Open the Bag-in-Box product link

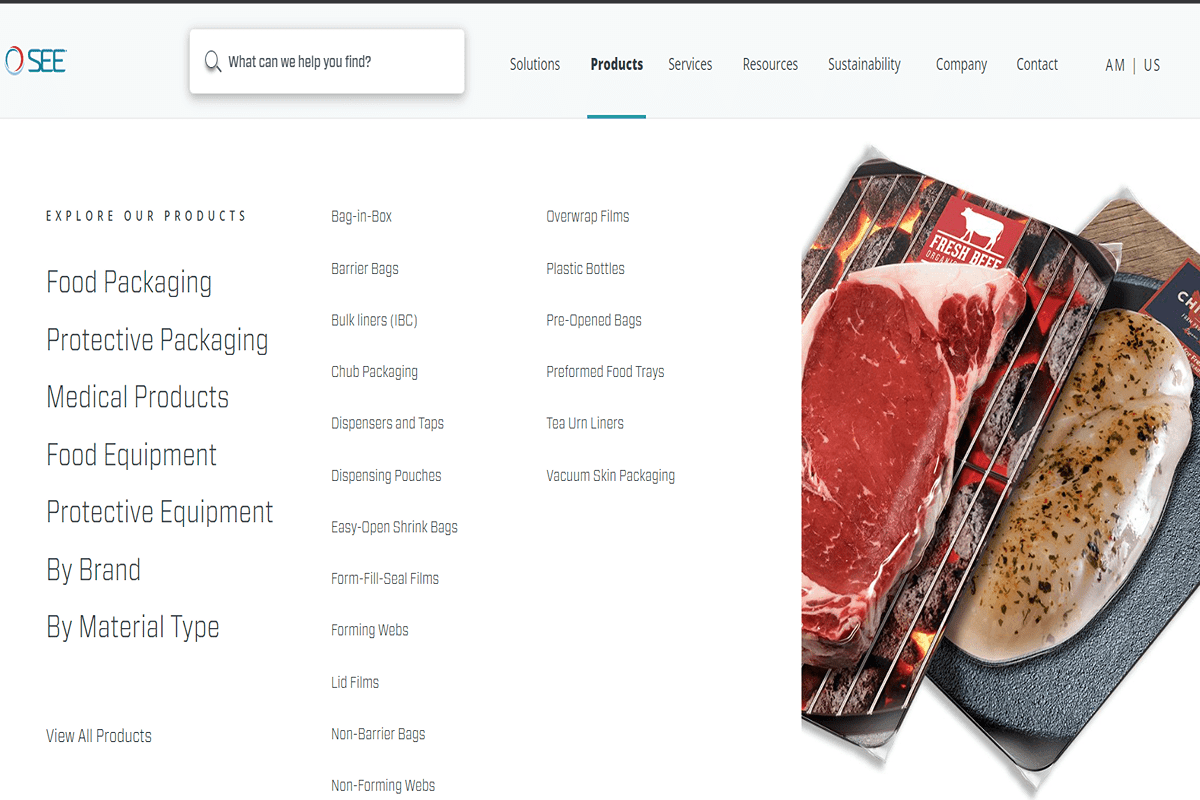(361, 216)
